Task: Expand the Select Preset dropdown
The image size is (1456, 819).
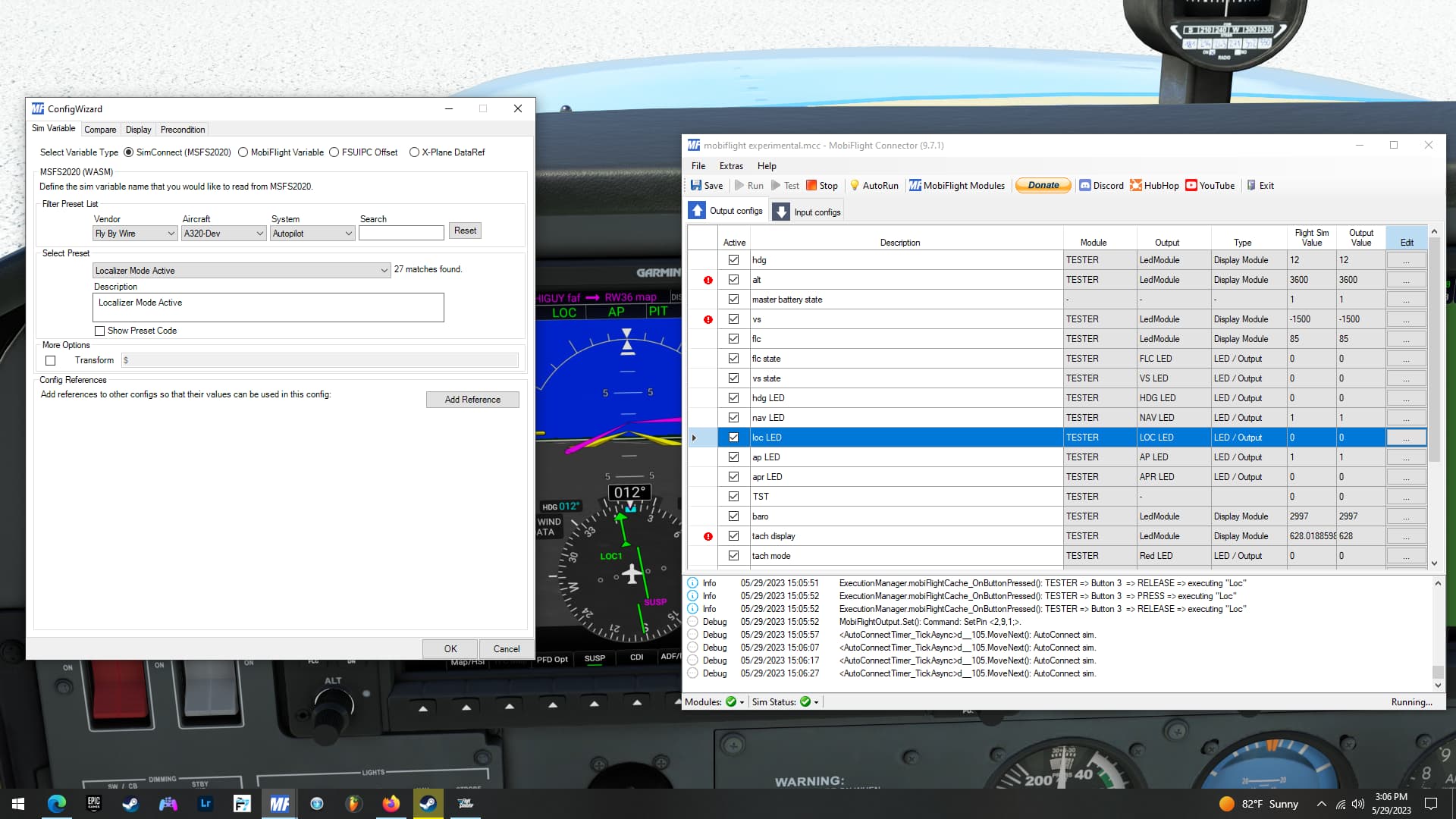Action: (x=242, y=271)
